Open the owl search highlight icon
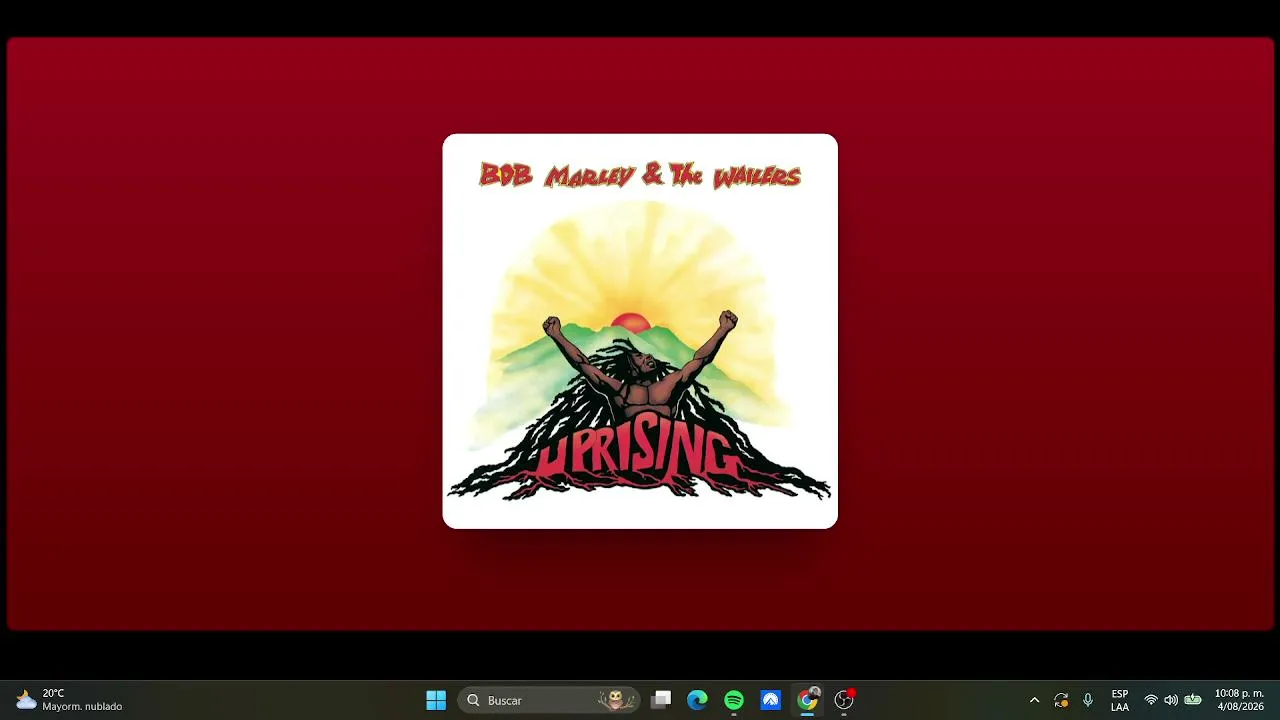Screen dimensions: 1280x720 point(616,700)
